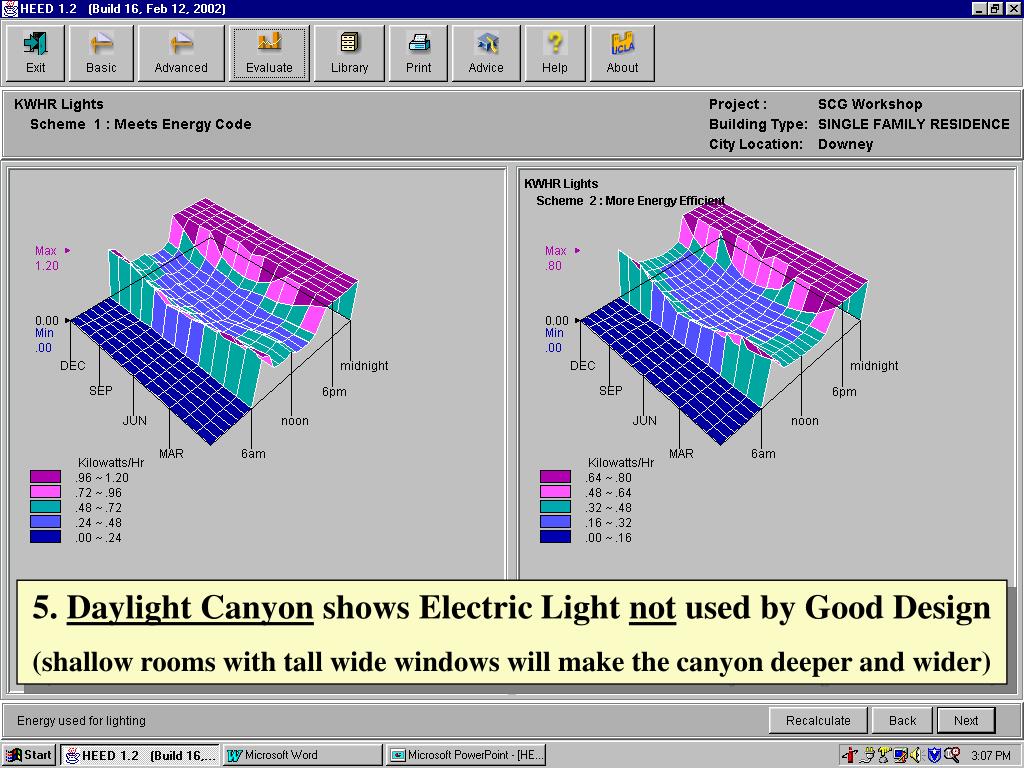Click the .00 ~ .24 dark blue legend swatch
This screenshot has width=1024, height=768.
tap(45, 537)
